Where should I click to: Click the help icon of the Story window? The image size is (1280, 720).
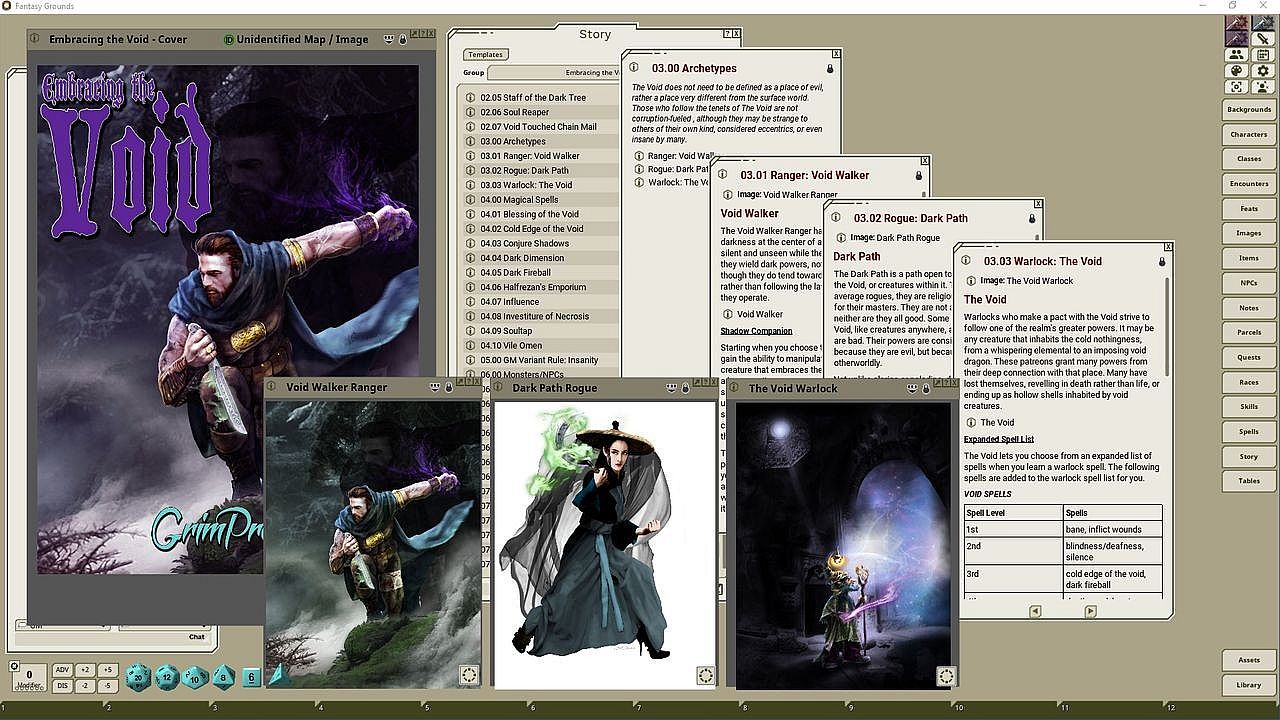click(727, 34)
